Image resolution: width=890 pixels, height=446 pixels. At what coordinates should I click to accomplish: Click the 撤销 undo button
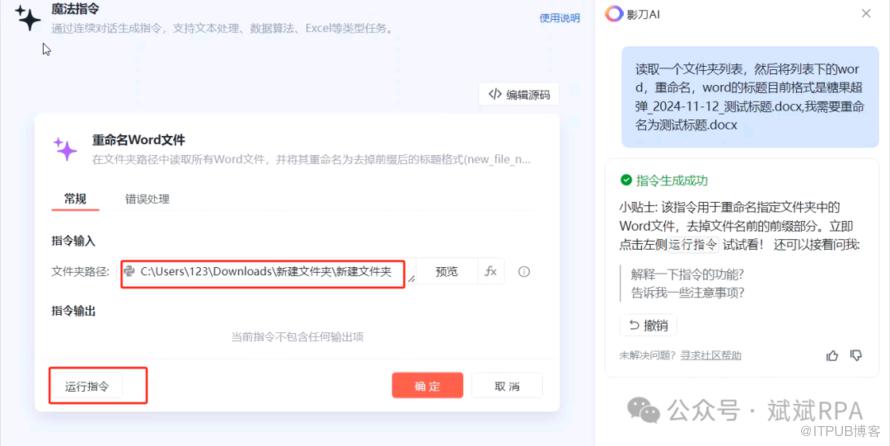tap(648, 325)
